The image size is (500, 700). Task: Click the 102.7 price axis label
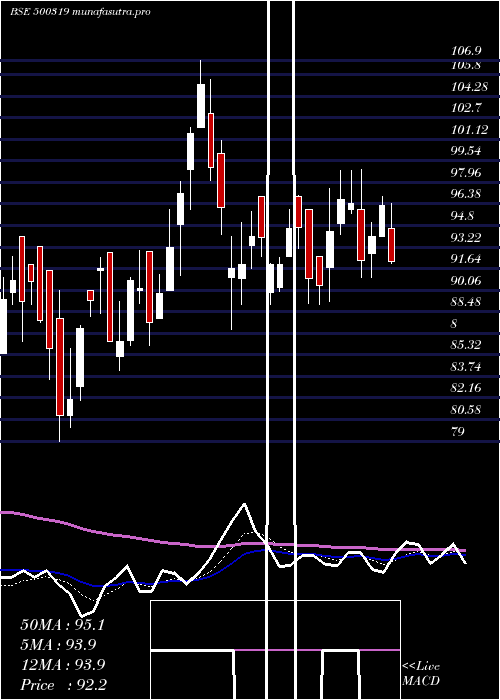(466, 108)
